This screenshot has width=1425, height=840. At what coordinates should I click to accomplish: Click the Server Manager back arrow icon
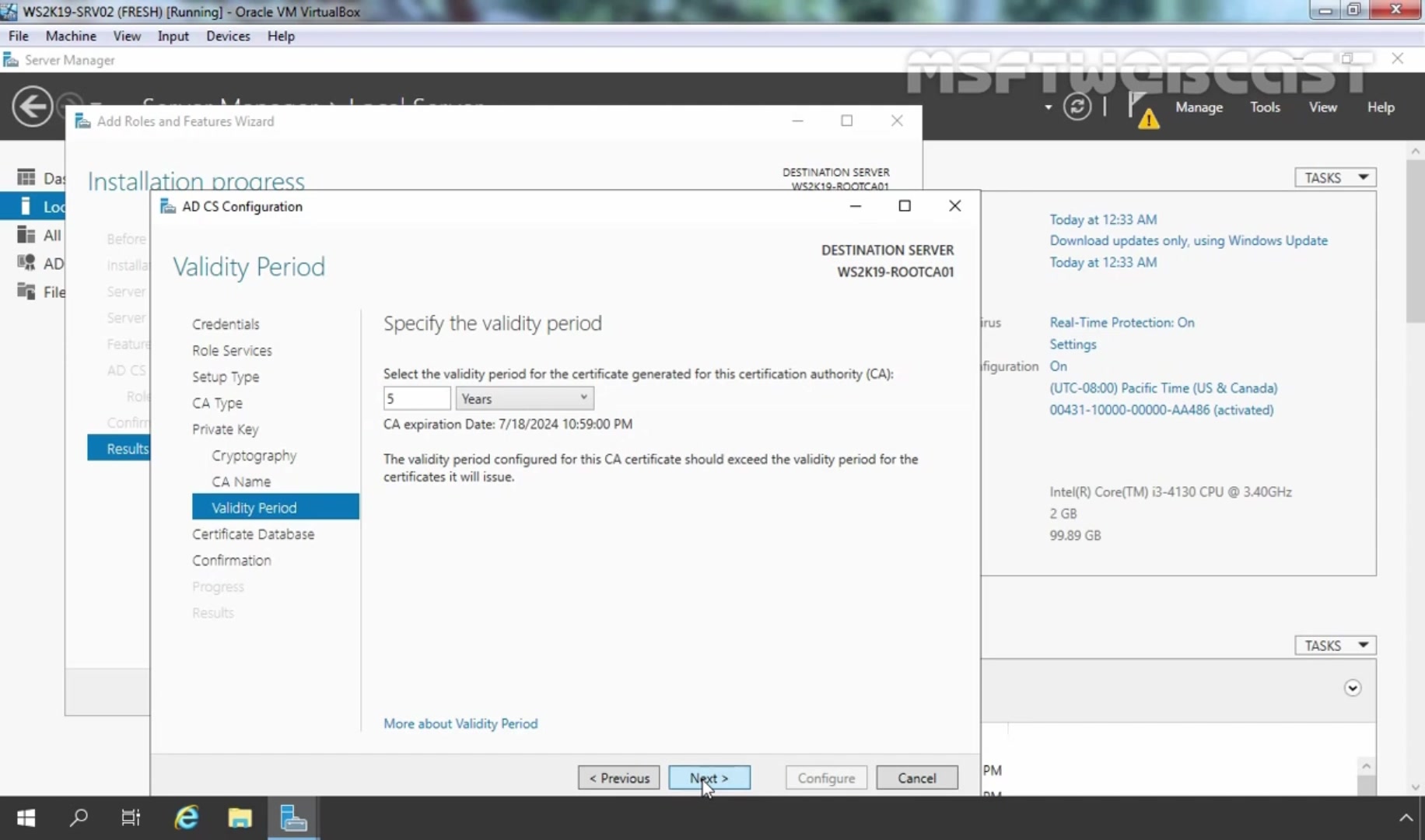point(33,107)
